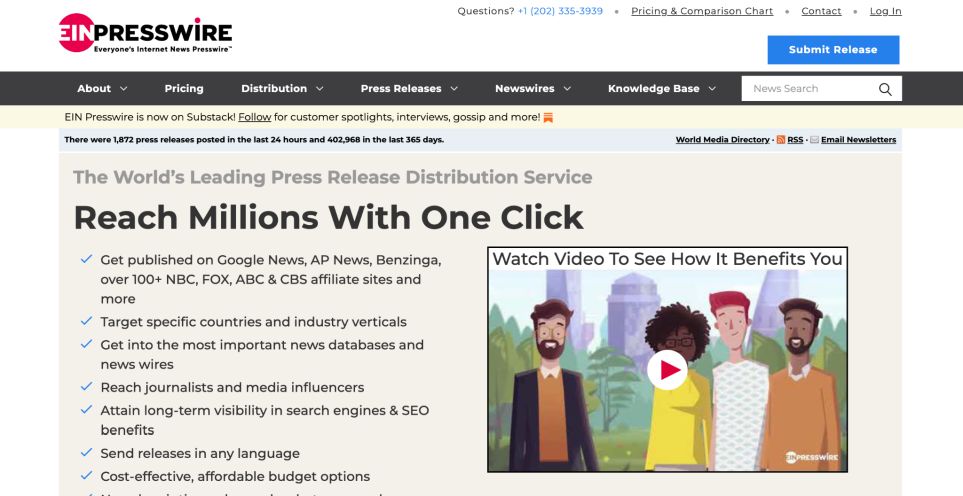The height and width of the screenshot is (496, 963).
Task: Expand the About menu dropdown
Action: click(x=101, y=88)
